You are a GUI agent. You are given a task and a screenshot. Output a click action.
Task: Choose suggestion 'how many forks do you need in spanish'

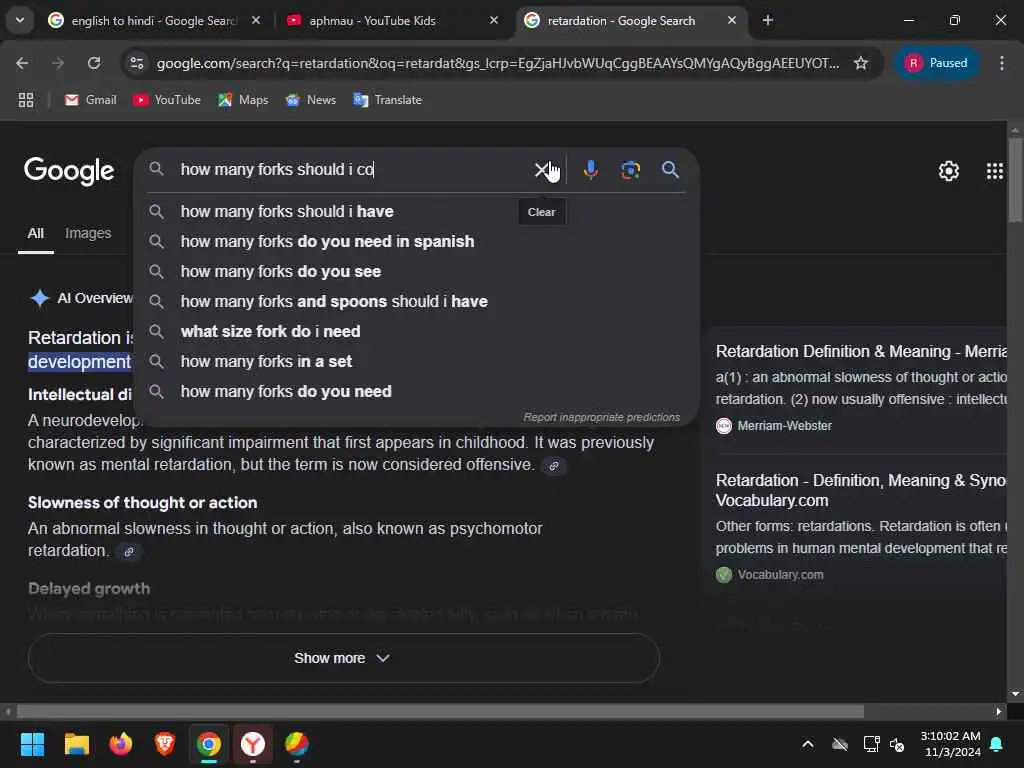coord(418,242)
